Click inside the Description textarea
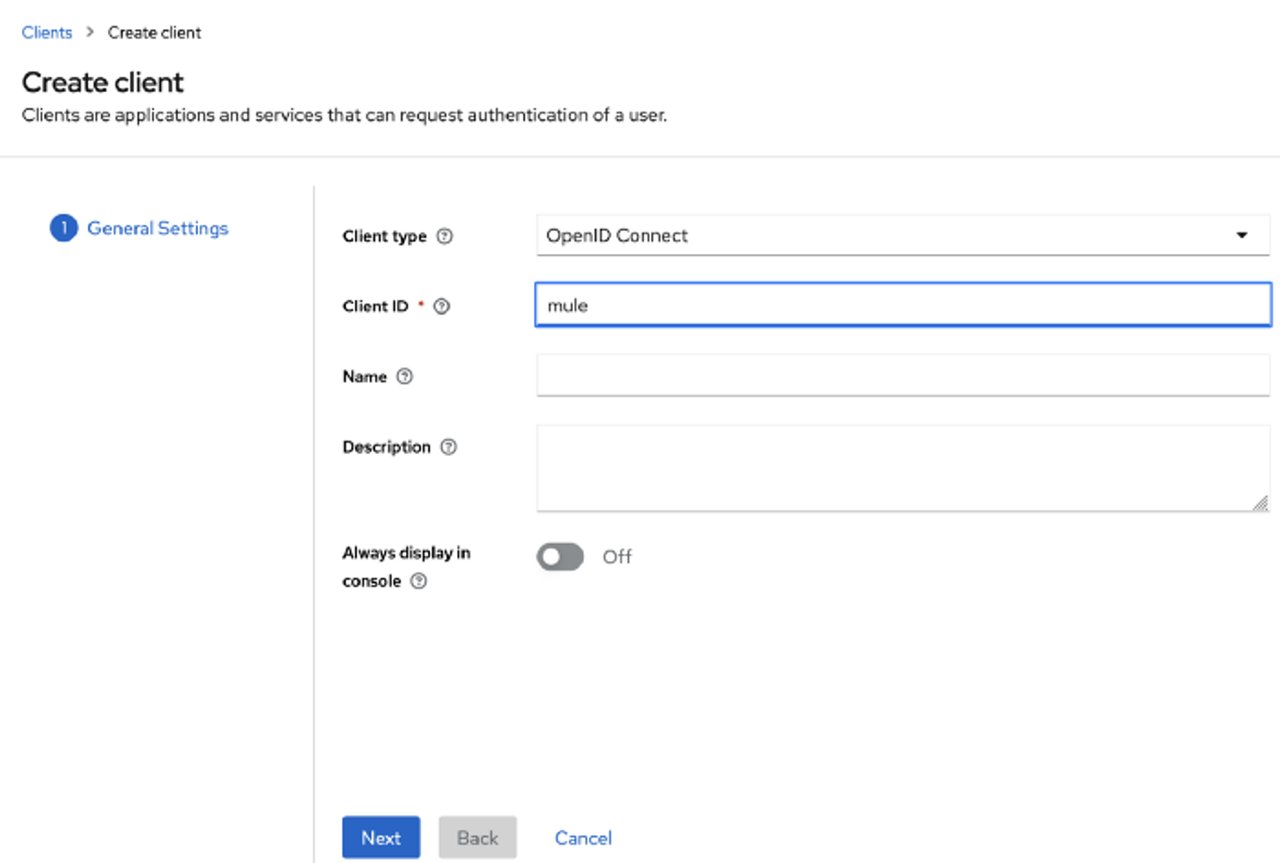 coord(900,465)
